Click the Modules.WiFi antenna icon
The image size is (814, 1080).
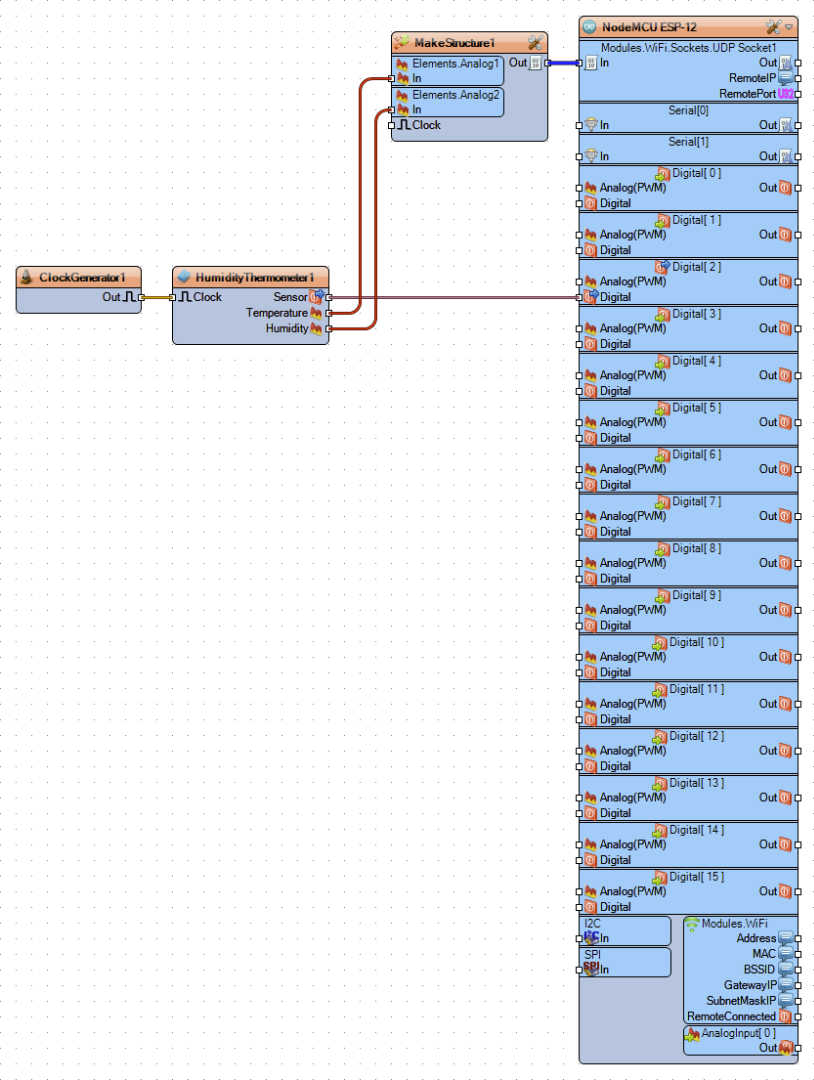tap(693, 923)
